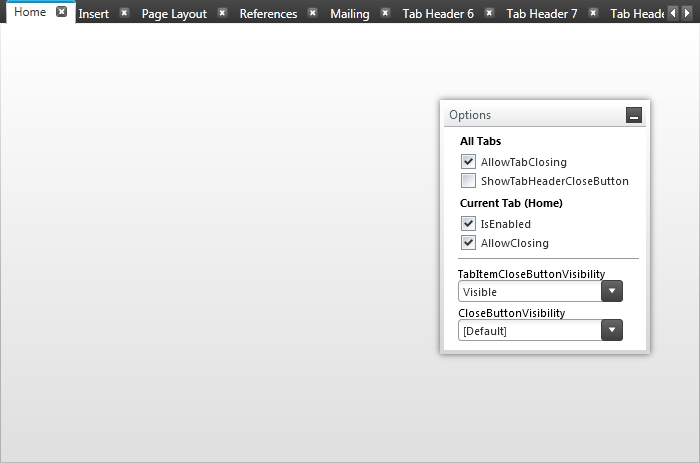The width and height of the screenshot is (700, 463).
Task: Close Tab Header 6
Action: pyautogui.click(x=489, y=13)
